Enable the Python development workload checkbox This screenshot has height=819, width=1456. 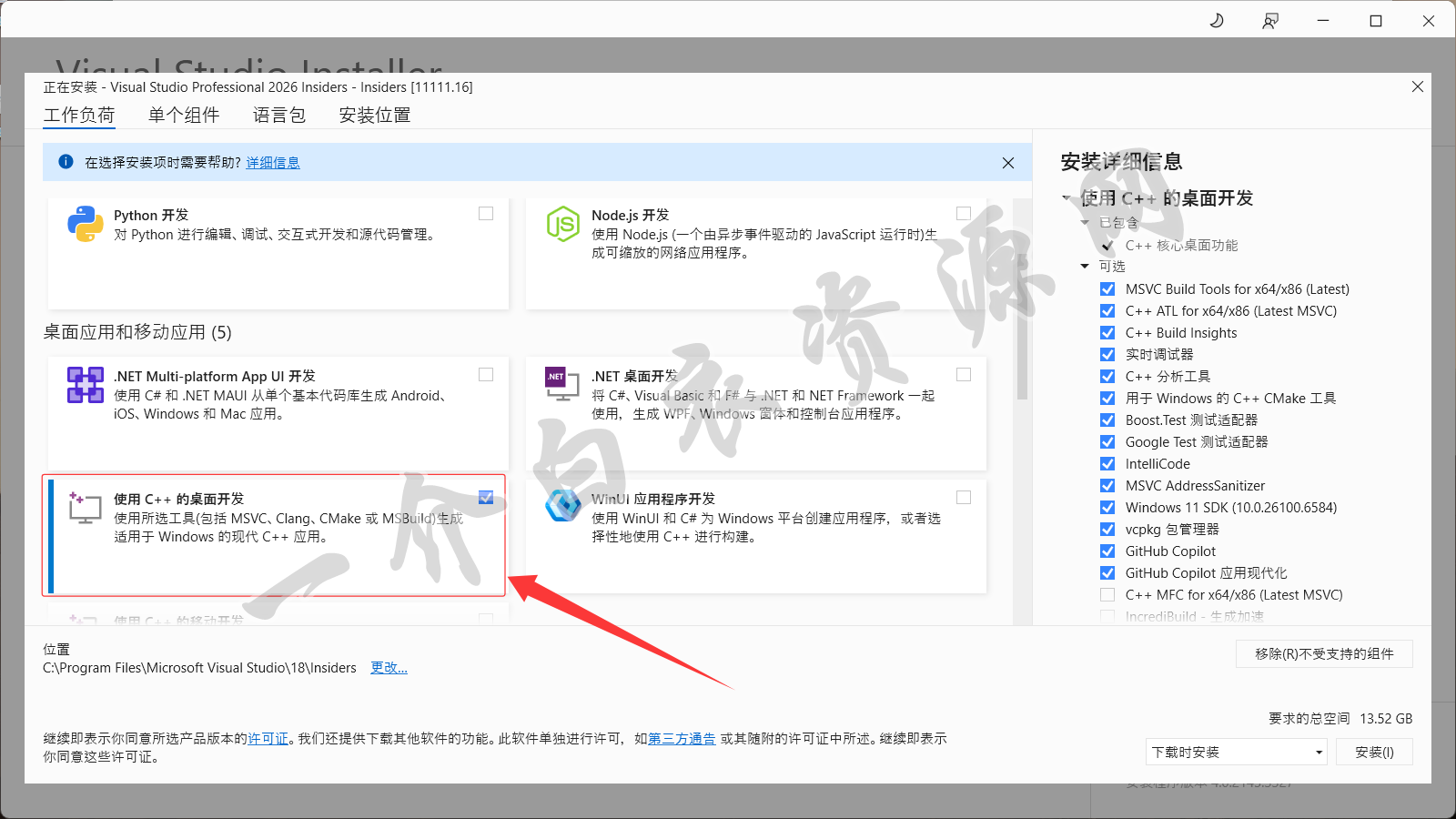pyautogui.click(x=486, y=214)
